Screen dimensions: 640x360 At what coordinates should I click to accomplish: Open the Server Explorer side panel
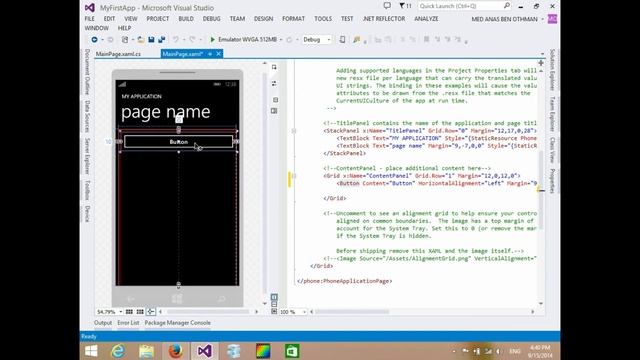(87, 156)
